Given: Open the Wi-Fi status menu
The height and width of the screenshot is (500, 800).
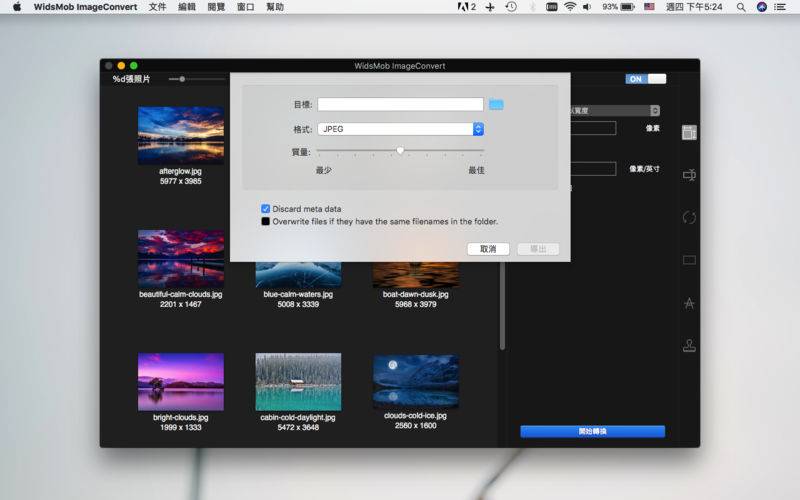Looking at the screenshot, I should (570, 7).
